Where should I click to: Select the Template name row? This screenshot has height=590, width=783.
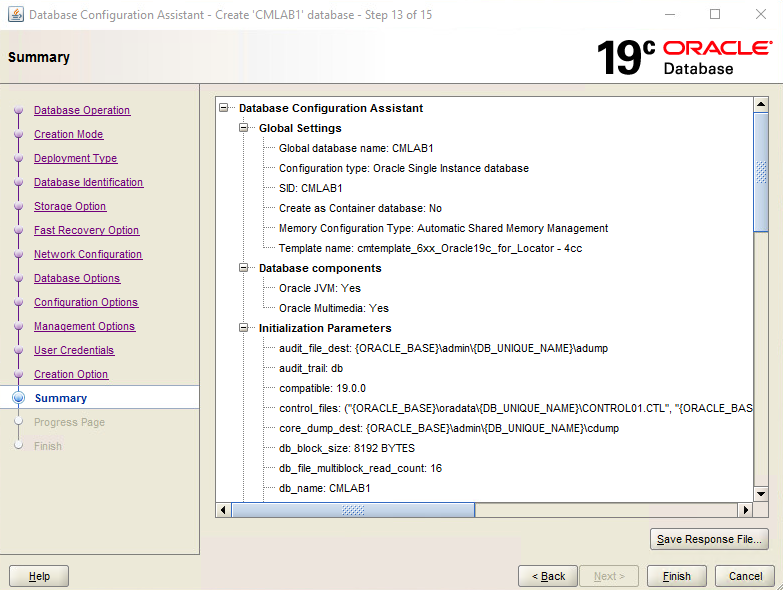tap(430, 248)
